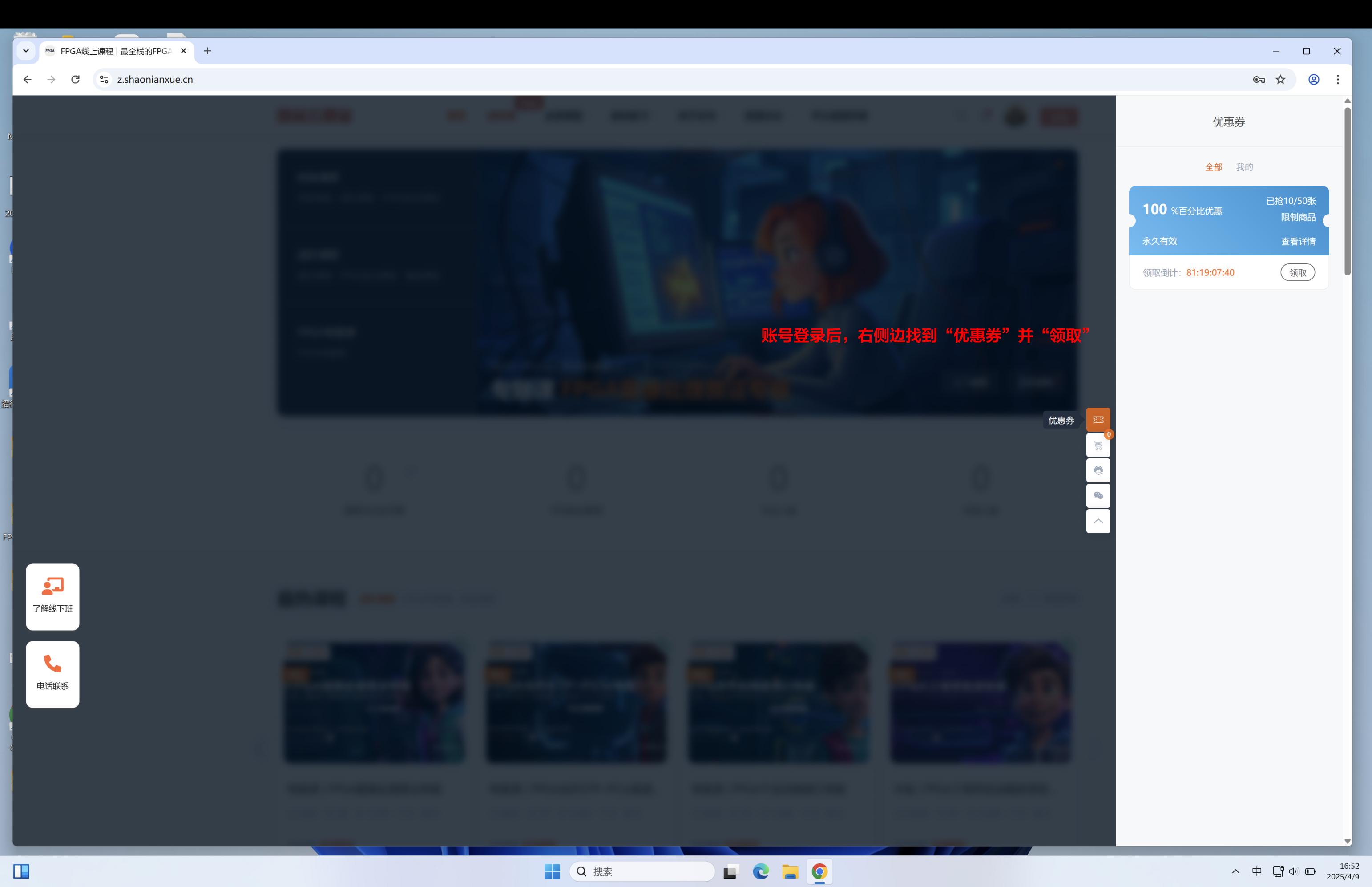Open the WeChat contact sidebar icon
Screen dimensions: 1372x887
pyautogui.click(x=1098, y=496)
